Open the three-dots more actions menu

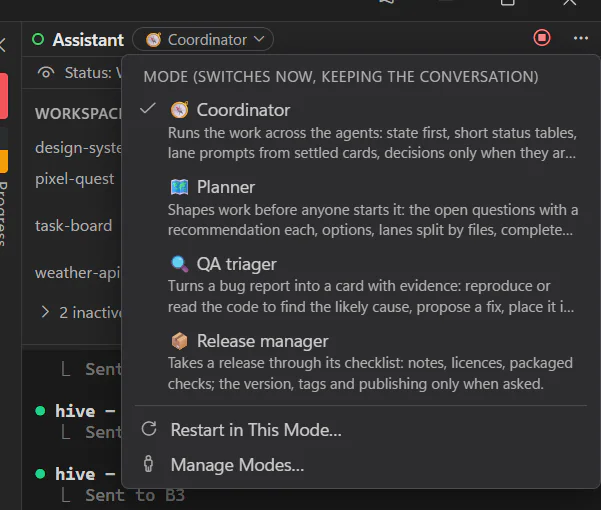pyautogui.click(x=581, y=38)
